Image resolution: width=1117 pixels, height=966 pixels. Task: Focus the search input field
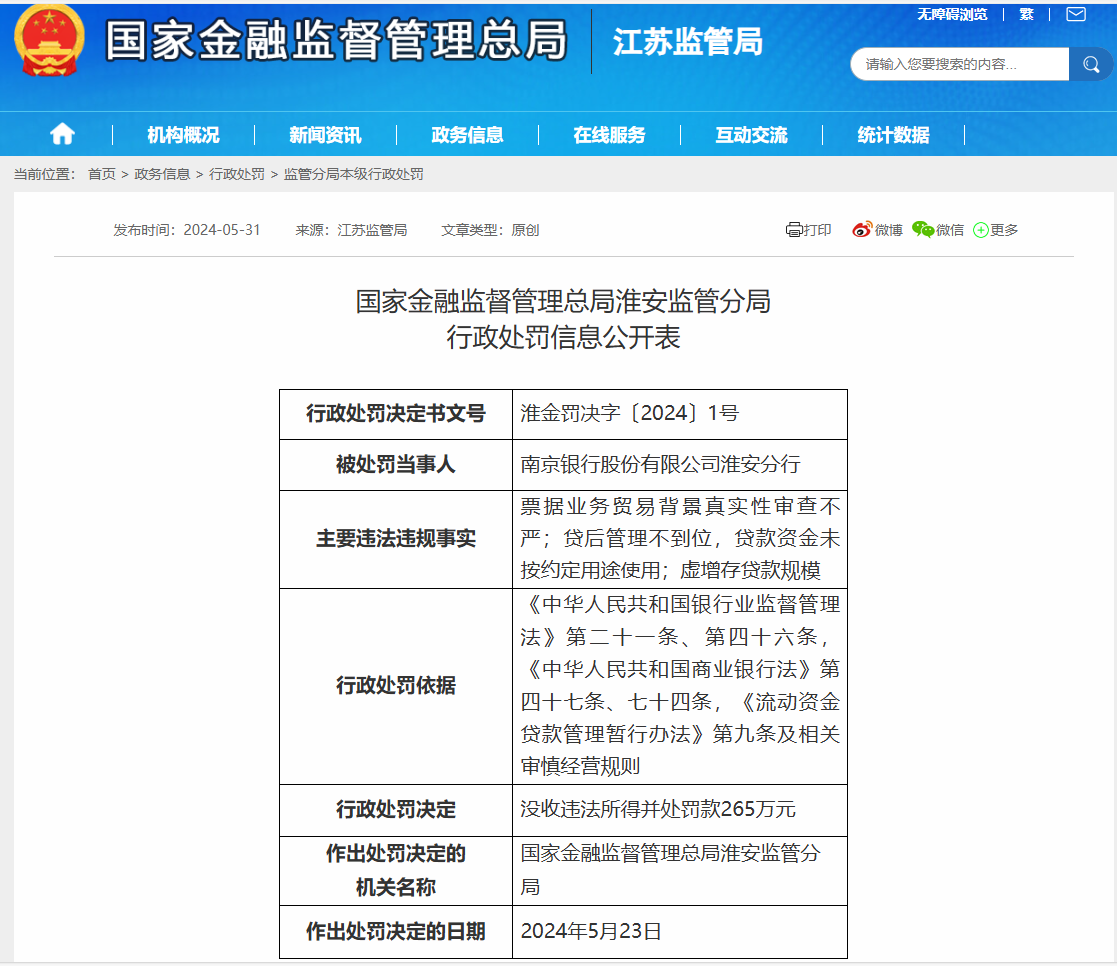[960, 64]
